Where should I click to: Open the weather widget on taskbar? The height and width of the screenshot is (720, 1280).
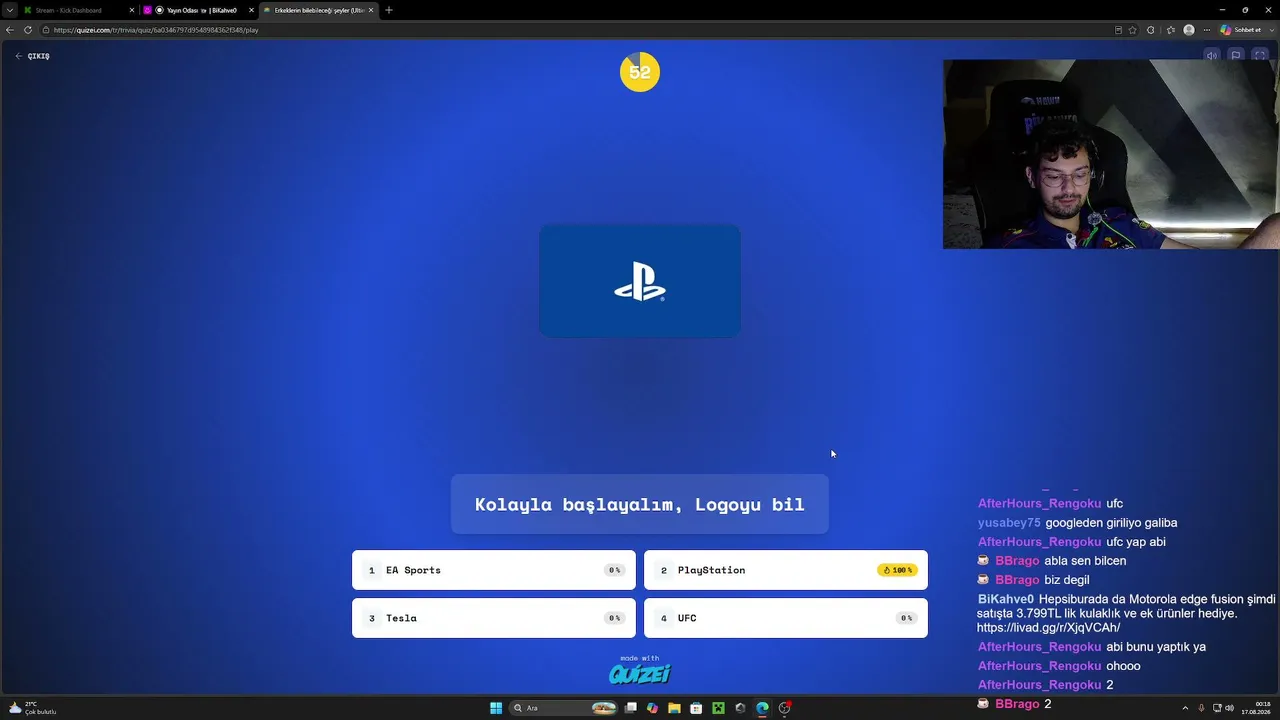(x=32, y=708)
